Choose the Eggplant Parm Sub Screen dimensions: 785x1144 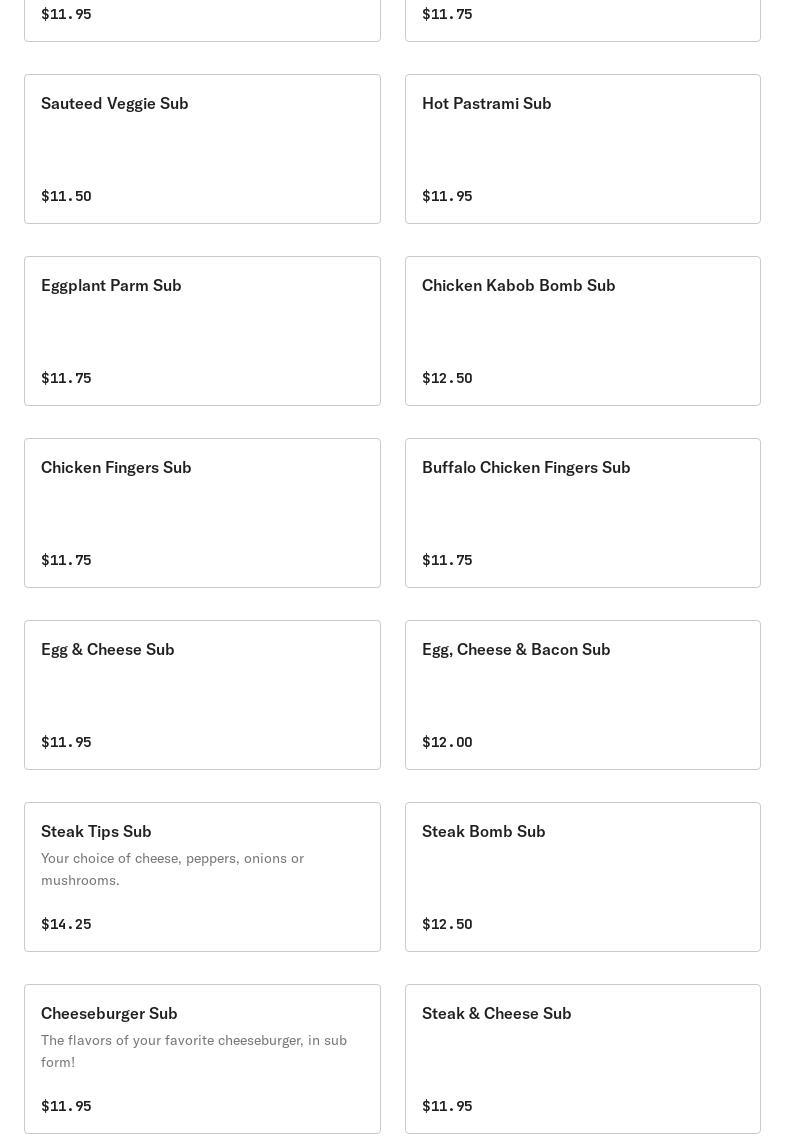(202, 331)
